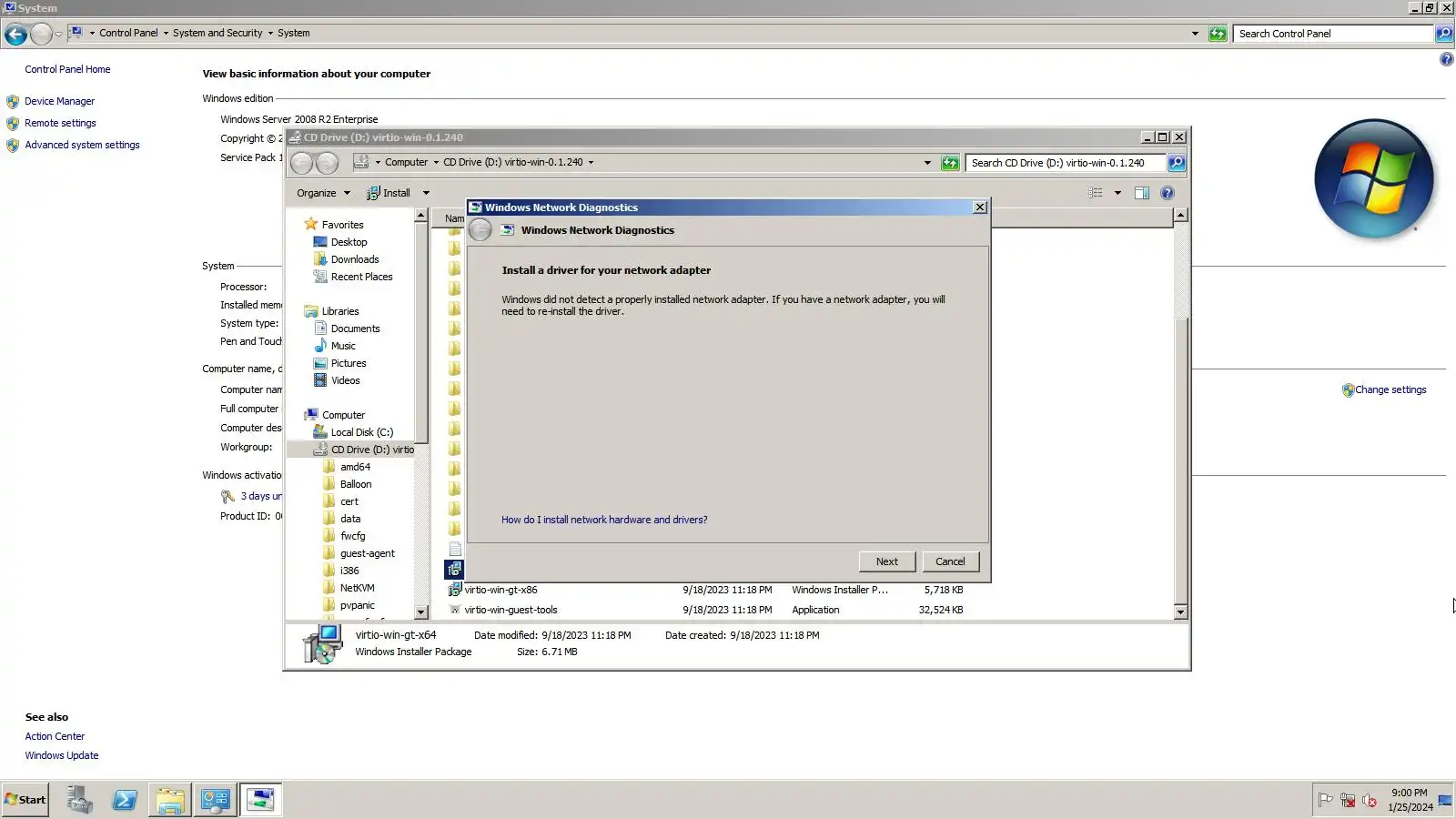Expand the CD Drive address bar history dropdown
Viewport: 1456px width, 819px height.
click(x=927, y=163)
